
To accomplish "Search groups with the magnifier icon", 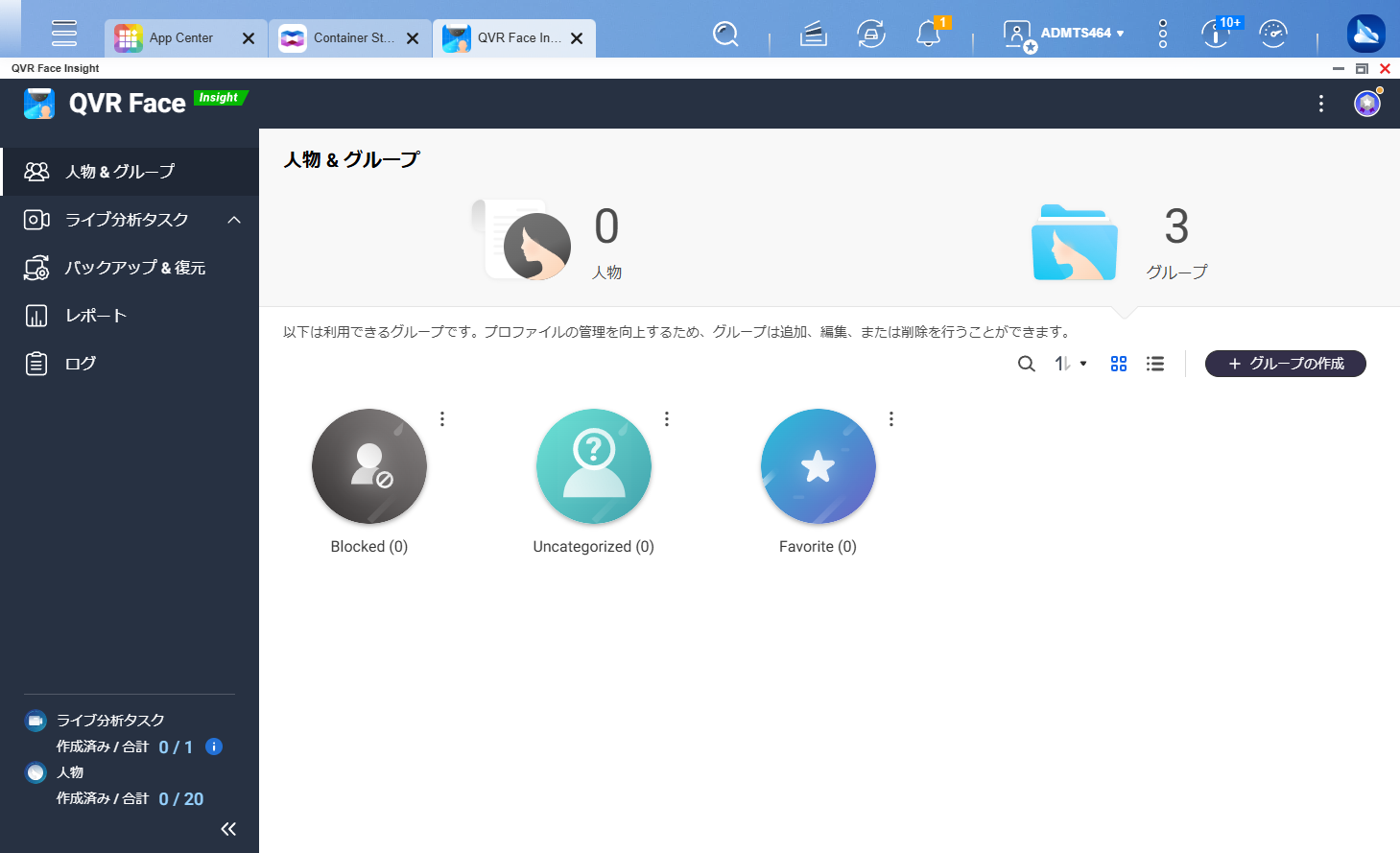I will pyautogui.click(x=1027, y=364).
